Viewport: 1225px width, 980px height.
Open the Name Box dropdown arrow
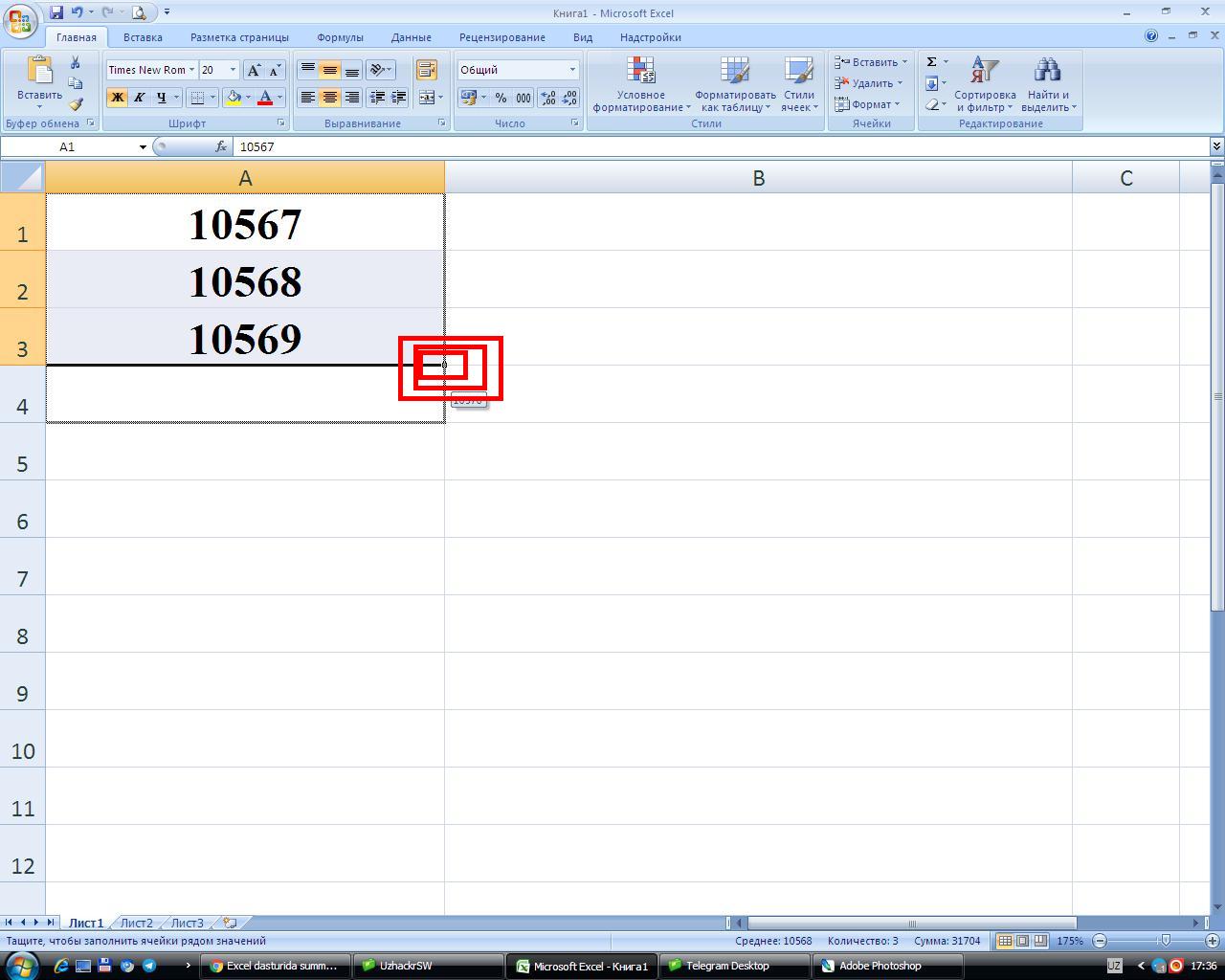tap(143, 147)
